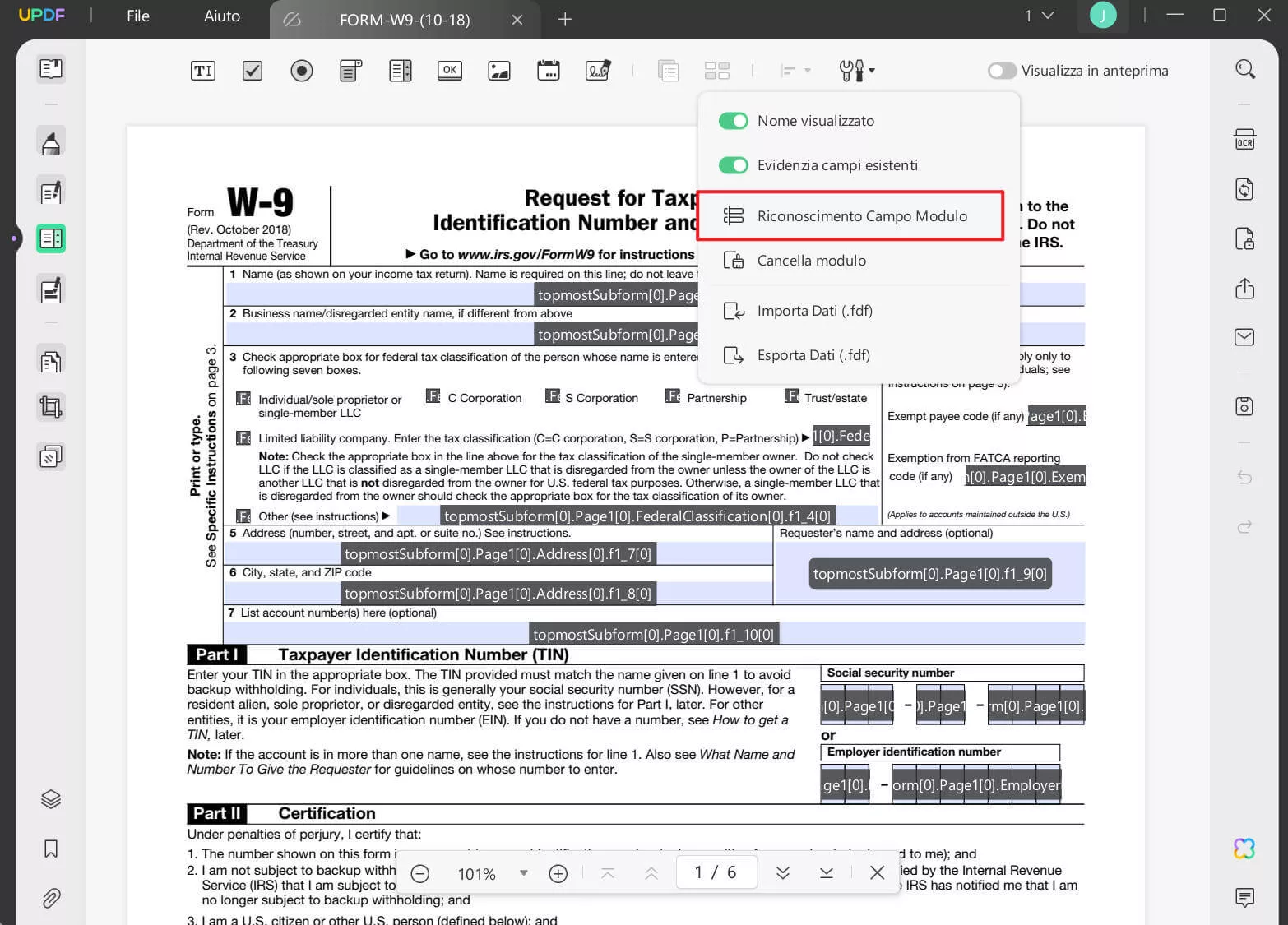1288x925 pixels.
Task: Check the Partnership checkbox field
Action: click(673, 396)
